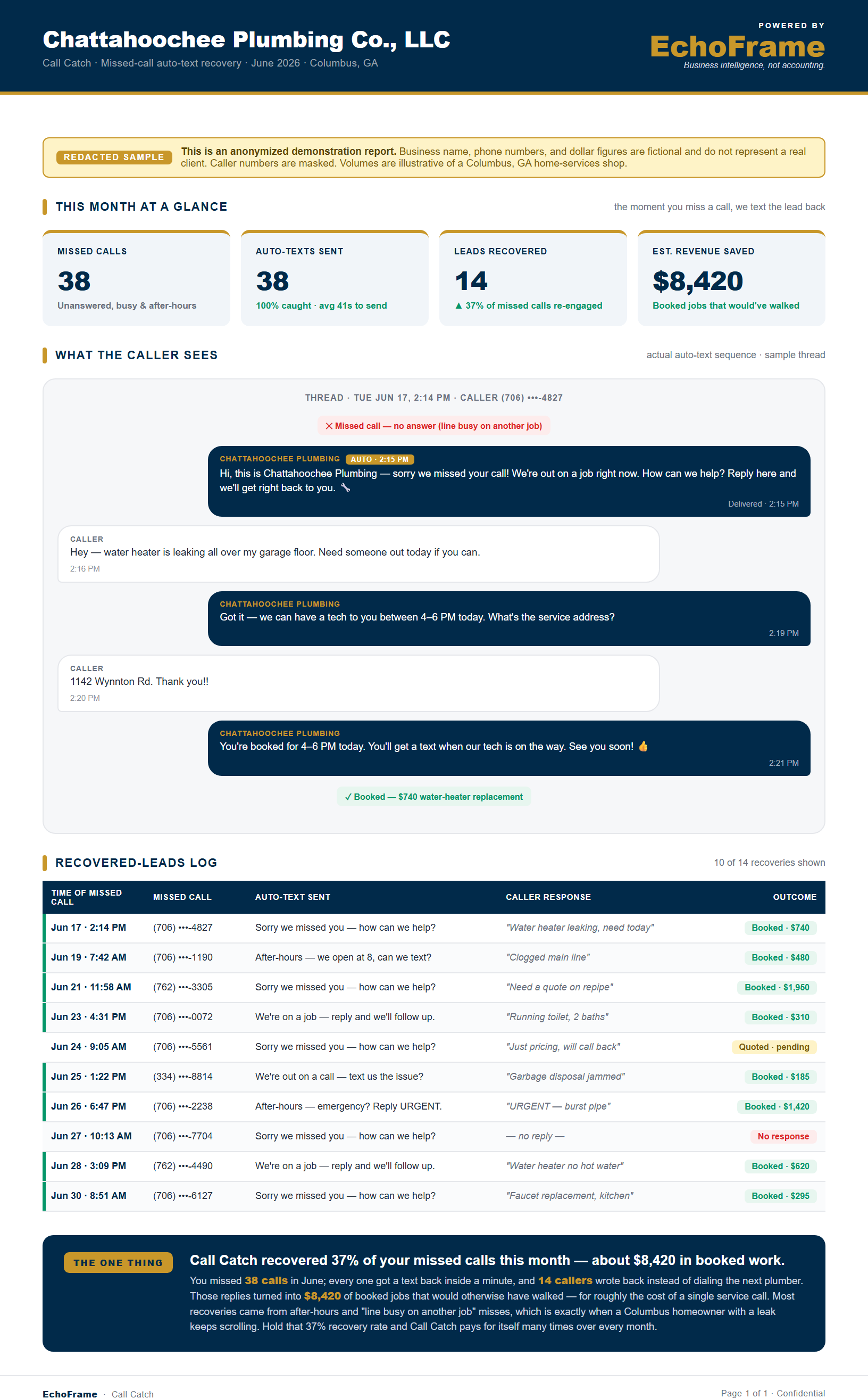Click Jun 27 · 10:13 AM row time
The height and width of the screenshot is (1398, 868).
click(x=91, y=1137)
